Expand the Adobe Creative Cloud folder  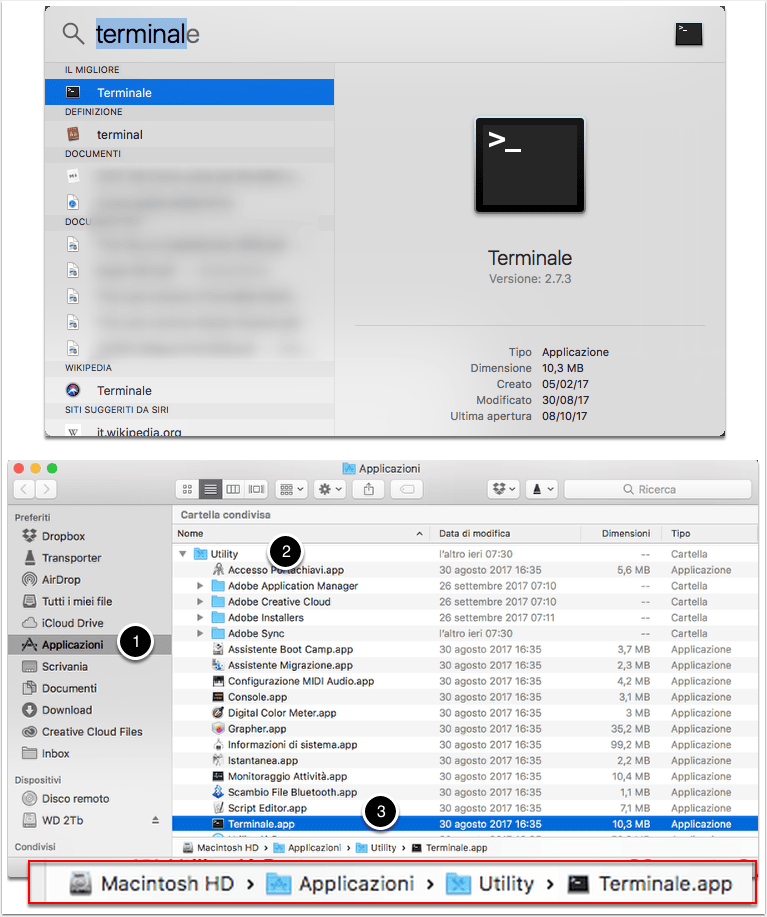(200, 601)
